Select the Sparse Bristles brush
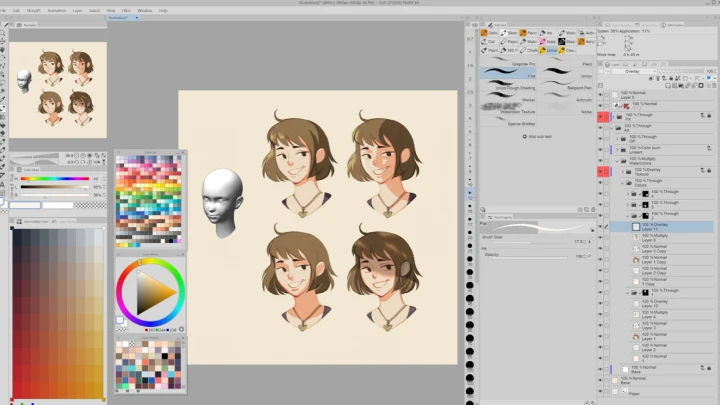 click(508, 121)
